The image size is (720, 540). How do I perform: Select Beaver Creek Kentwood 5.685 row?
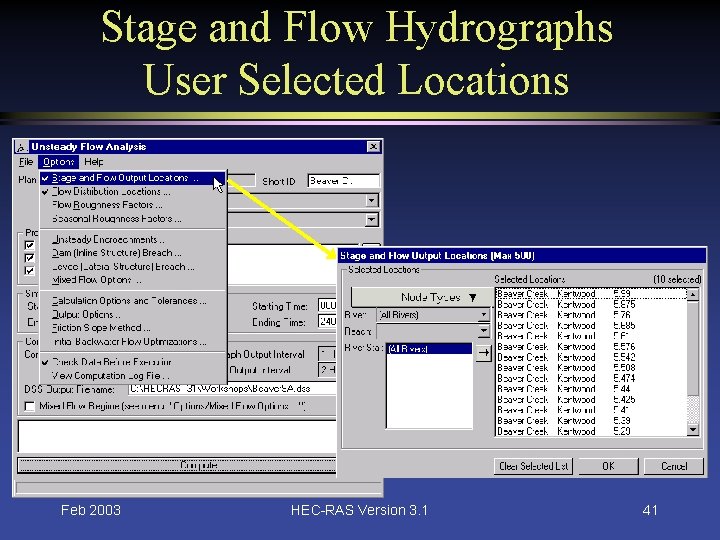591,326
